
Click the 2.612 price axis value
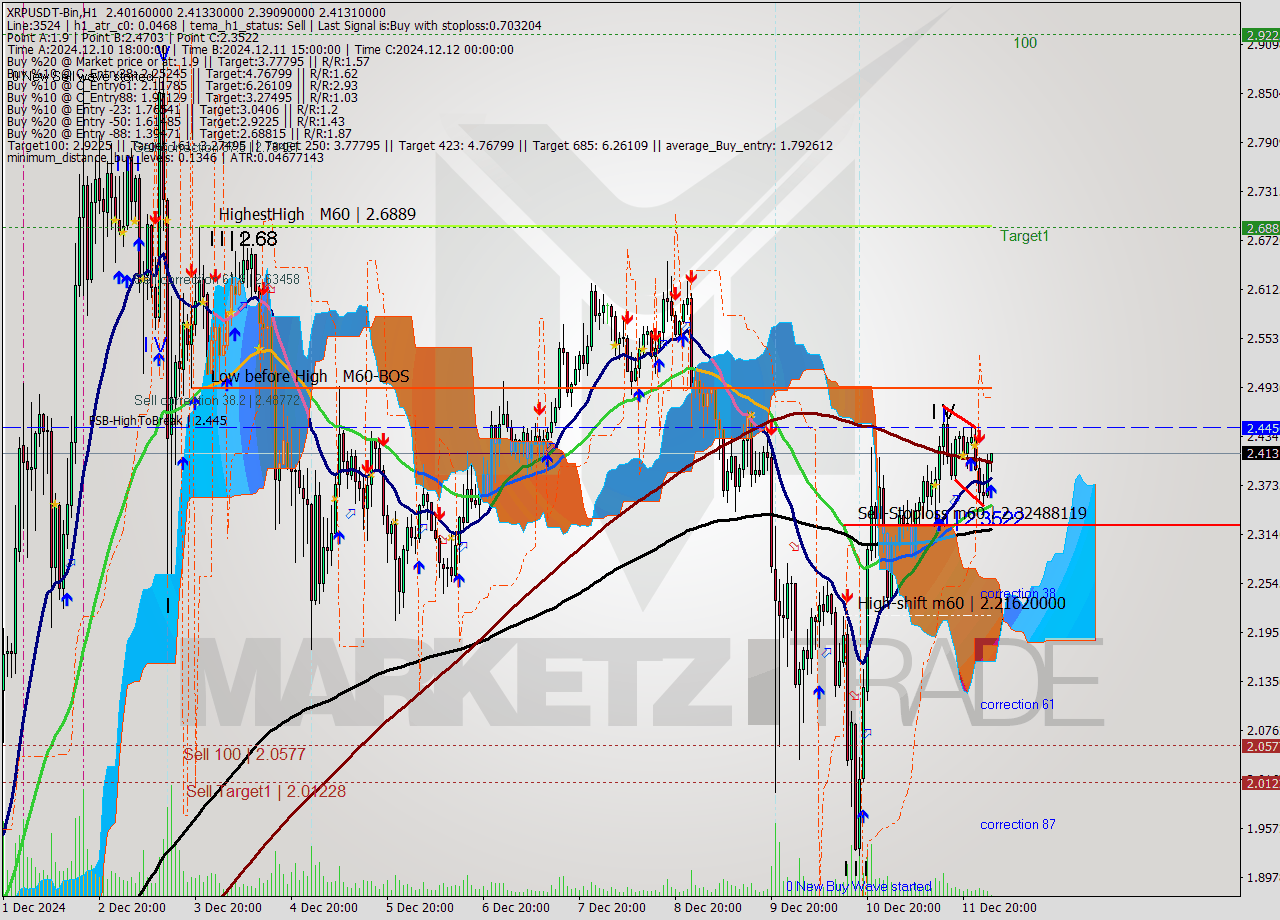point(1262,290)
